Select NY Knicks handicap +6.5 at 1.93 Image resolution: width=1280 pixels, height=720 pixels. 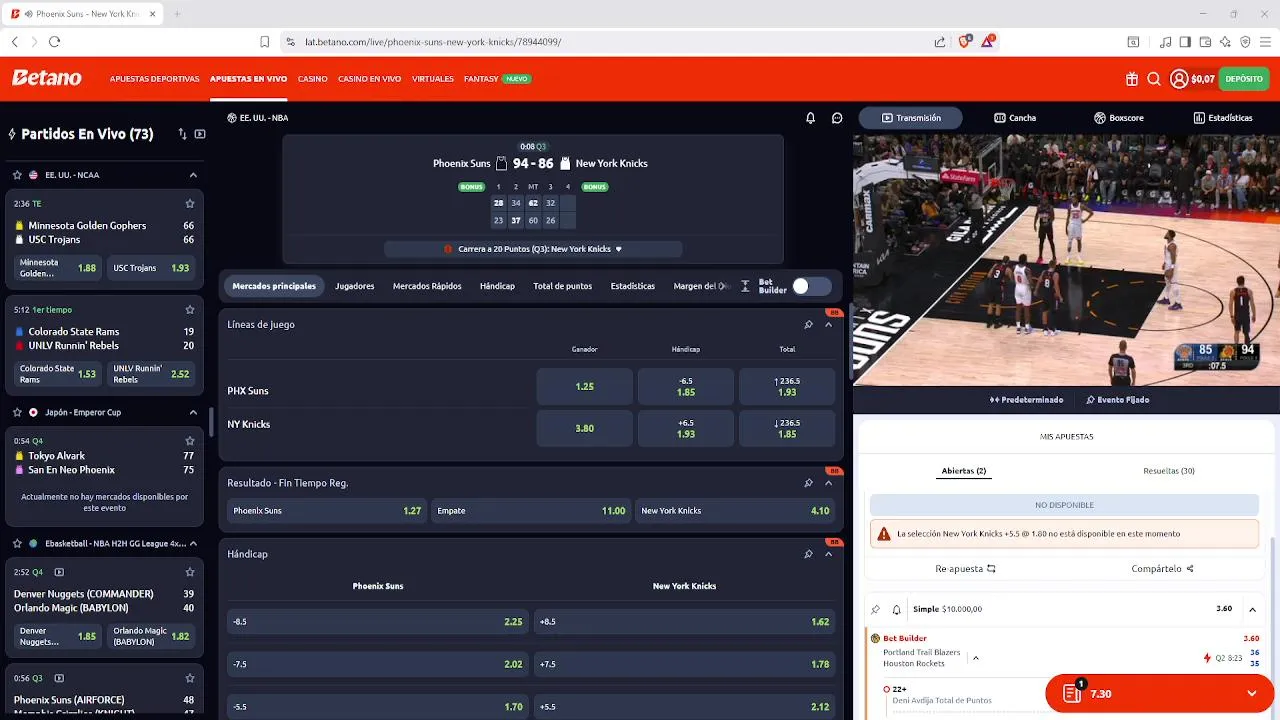click(x=686, y=428)
